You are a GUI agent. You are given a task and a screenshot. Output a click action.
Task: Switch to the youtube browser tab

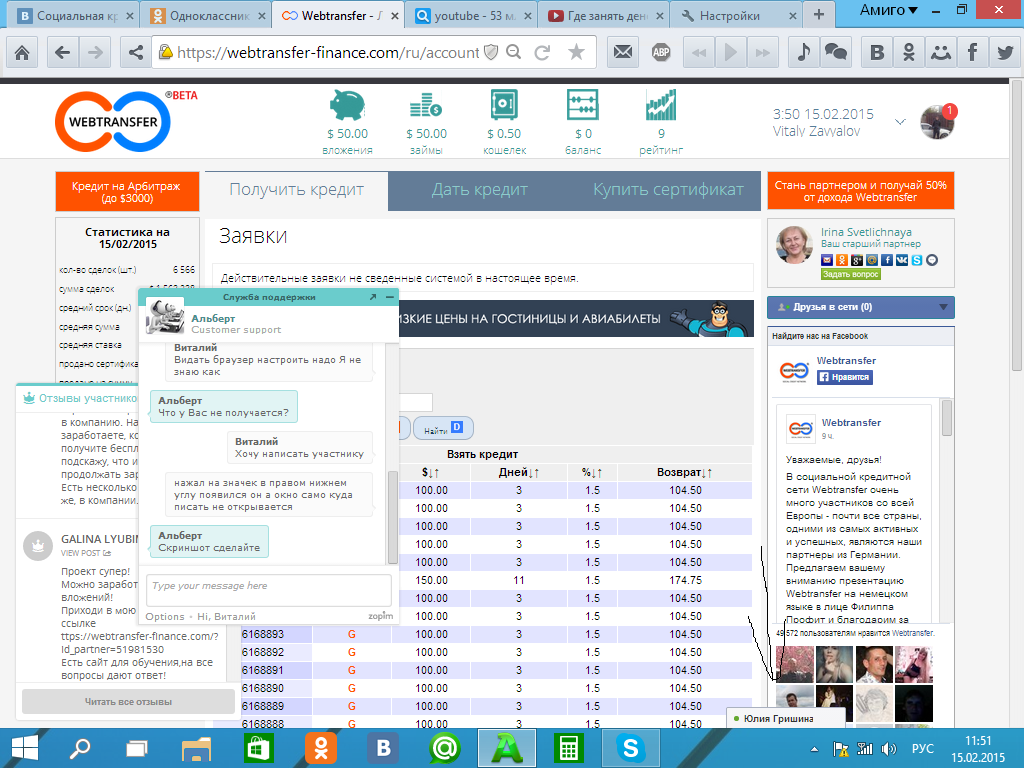[x=474, y=16]
